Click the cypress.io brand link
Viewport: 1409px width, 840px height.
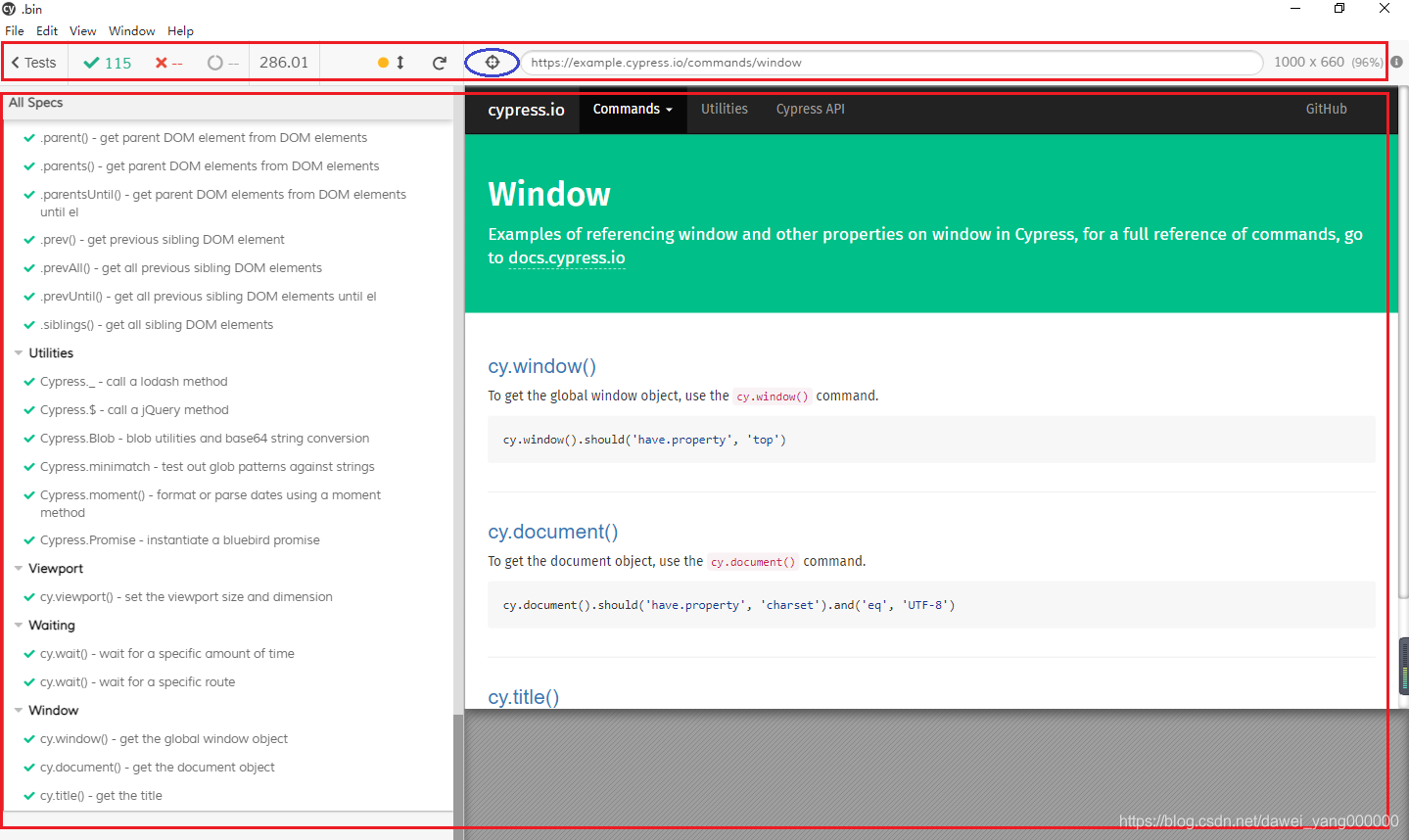527,110
